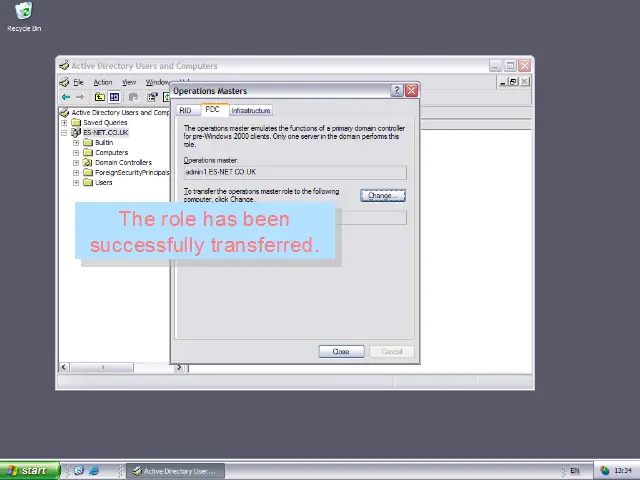Click the Forward arrow in the toolbar
Image resolution: width=640 pixels, height=480 pixels.
coord(80,97)
